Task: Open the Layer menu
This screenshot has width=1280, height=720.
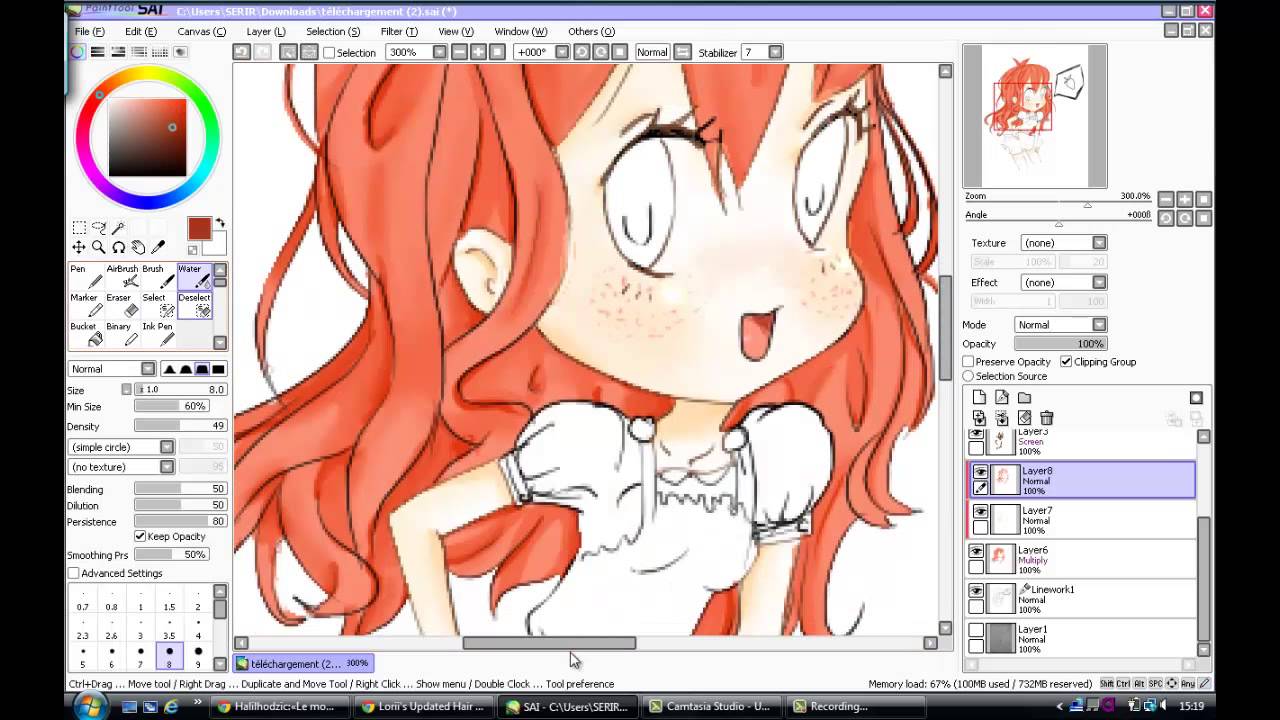Action: 265,31
